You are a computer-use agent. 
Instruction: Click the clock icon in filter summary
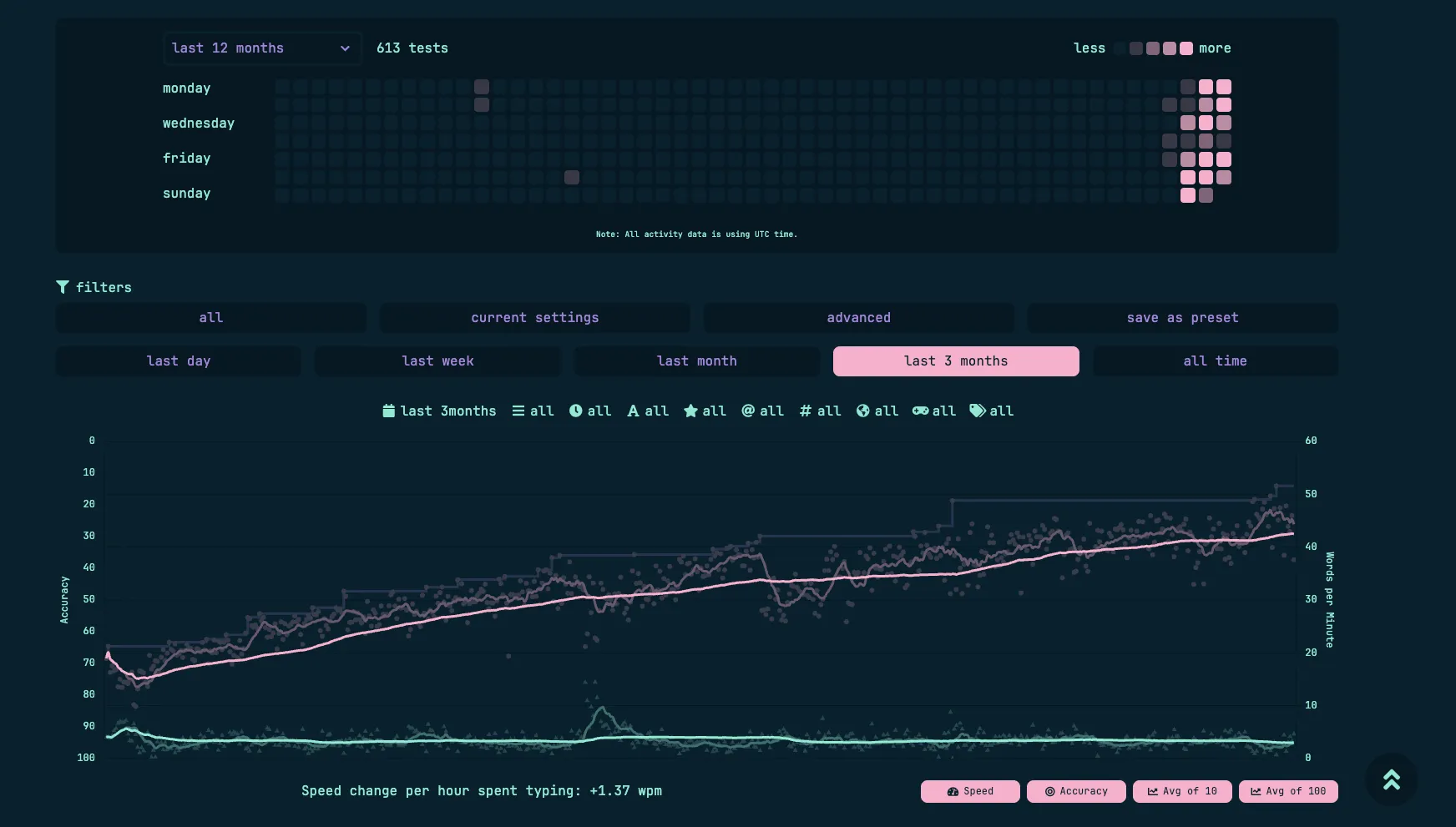coord(575,411)
